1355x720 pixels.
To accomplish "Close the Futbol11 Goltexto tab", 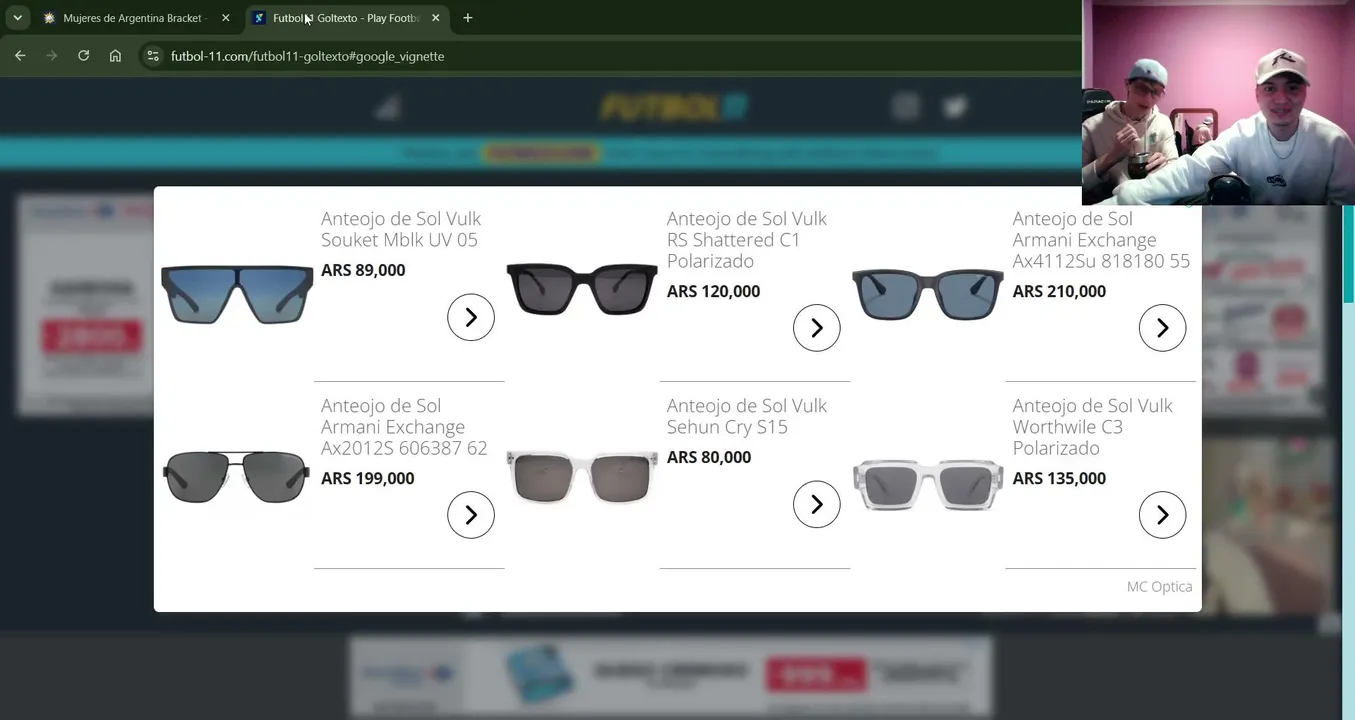I will [435, 18].
